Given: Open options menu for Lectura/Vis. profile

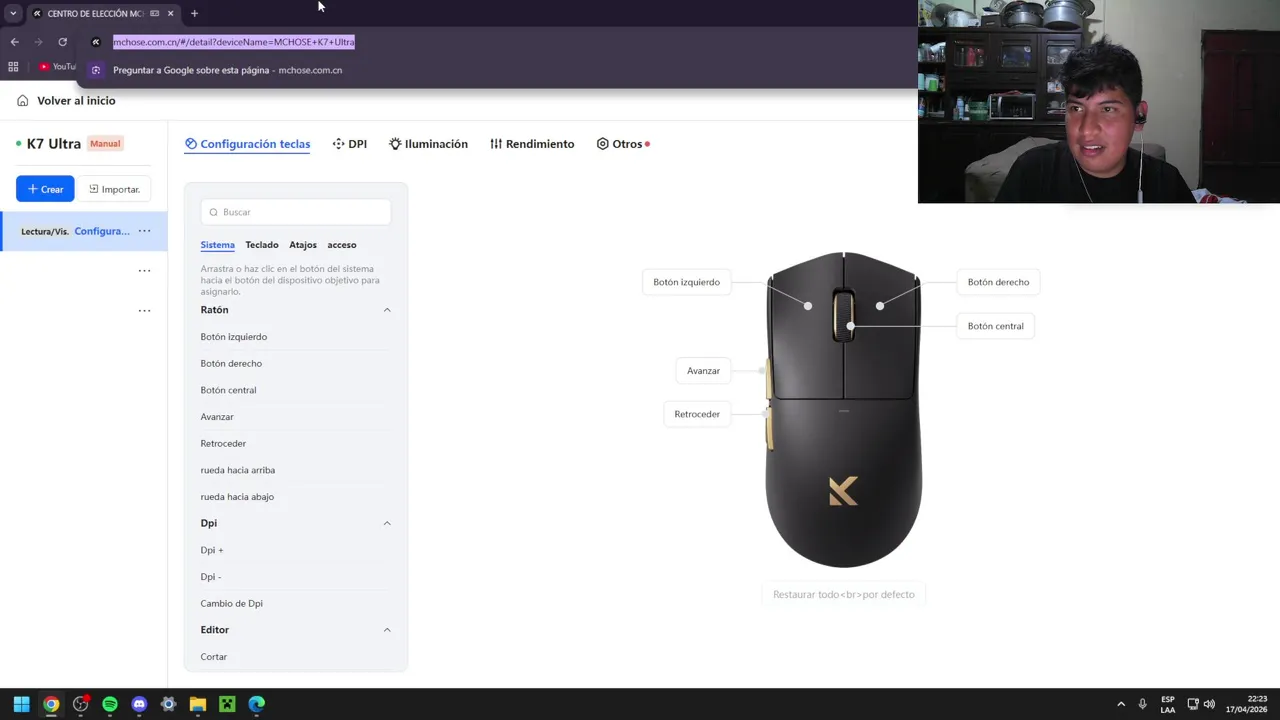Looking at the screenshot, I should click(x=144, y=231).
